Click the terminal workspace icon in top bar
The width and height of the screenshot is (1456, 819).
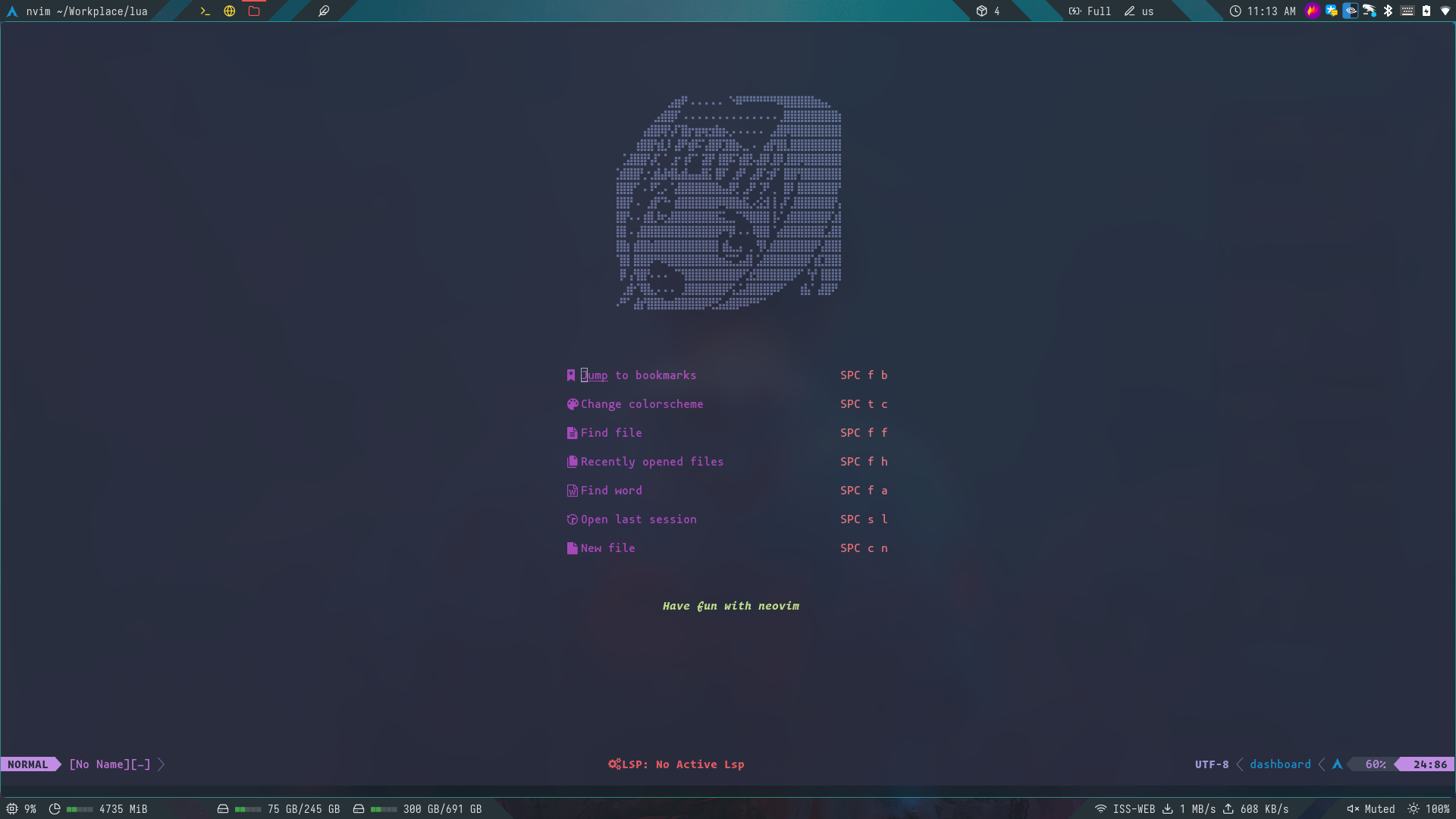click(205, 11)
